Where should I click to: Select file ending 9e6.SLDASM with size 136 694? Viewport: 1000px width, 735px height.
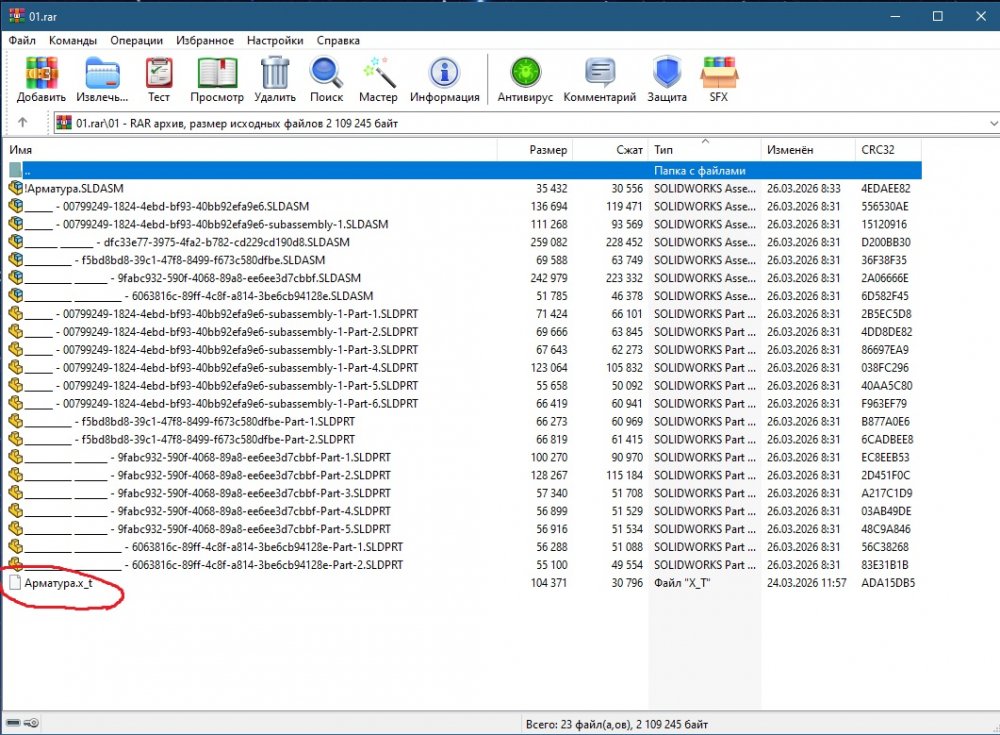(x=167, y=206)
